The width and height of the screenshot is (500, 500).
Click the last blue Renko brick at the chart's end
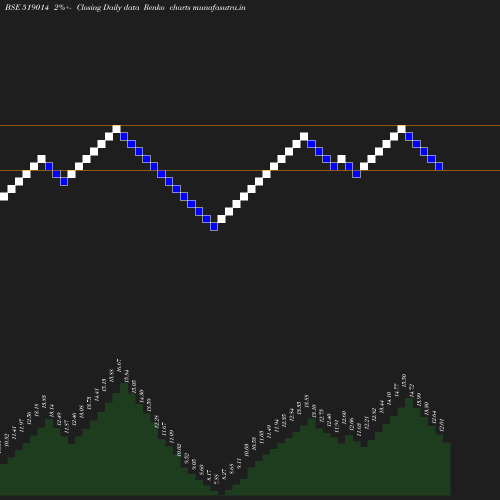pos(439,166)
